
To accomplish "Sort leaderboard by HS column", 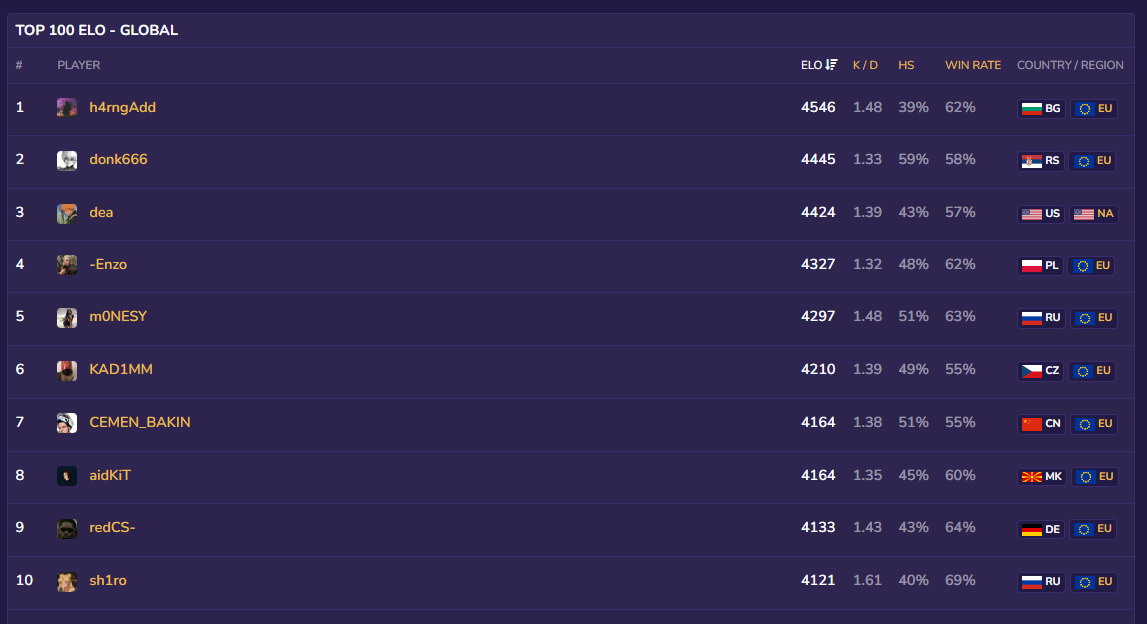I will point(906,65).
